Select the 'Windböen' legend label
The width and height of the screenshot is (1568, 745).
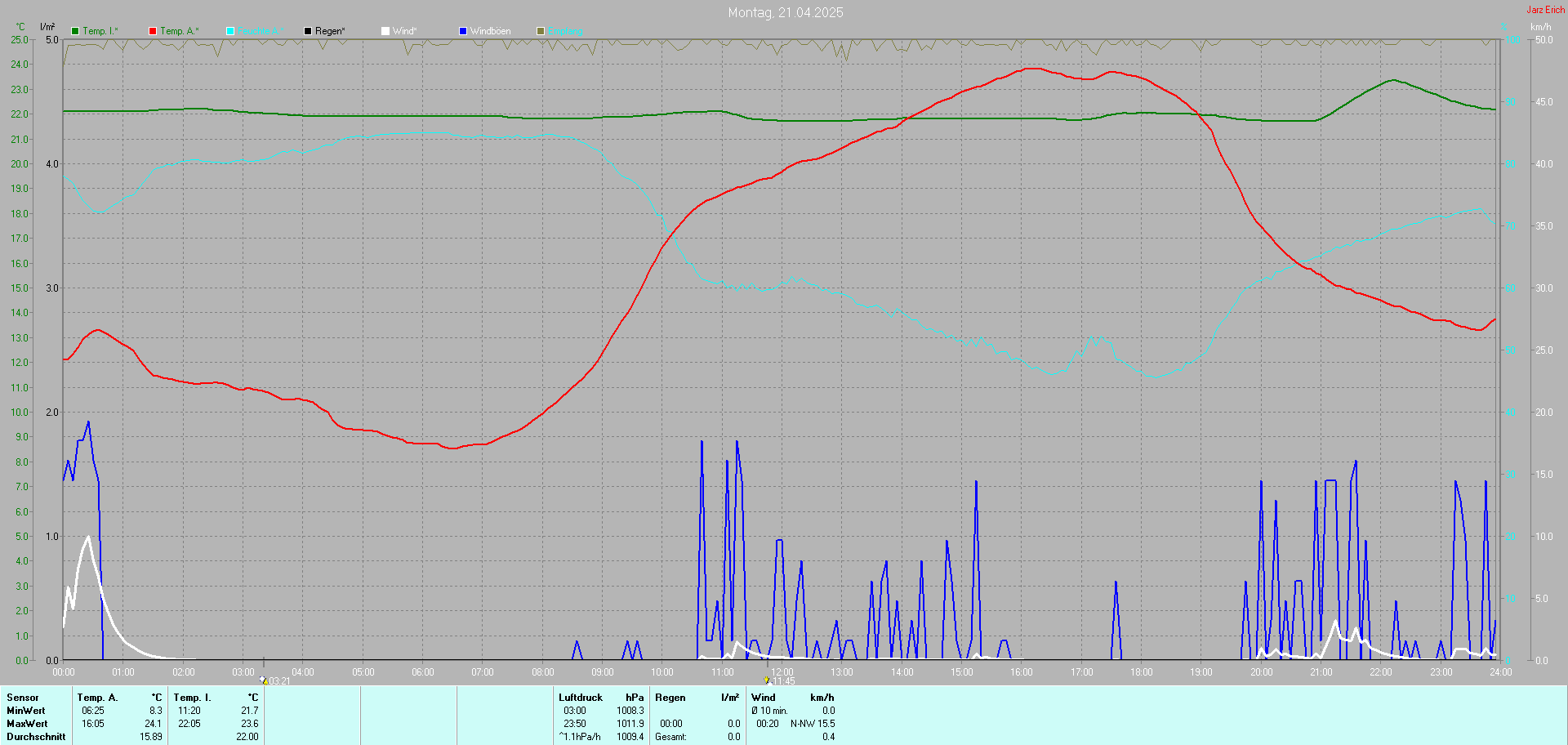point(491,31)
